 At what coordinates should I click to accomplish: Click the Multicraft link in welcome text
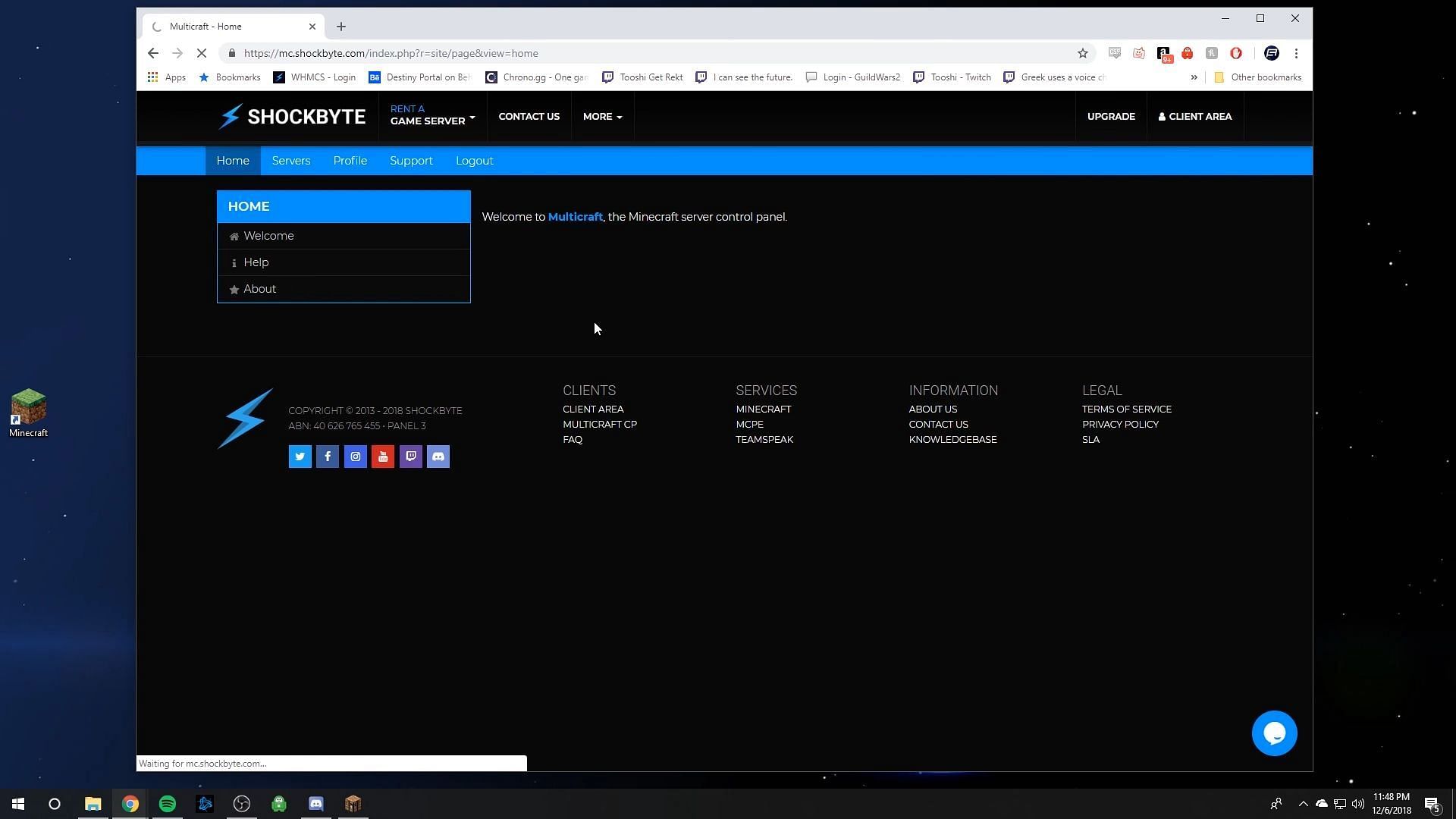575,217
